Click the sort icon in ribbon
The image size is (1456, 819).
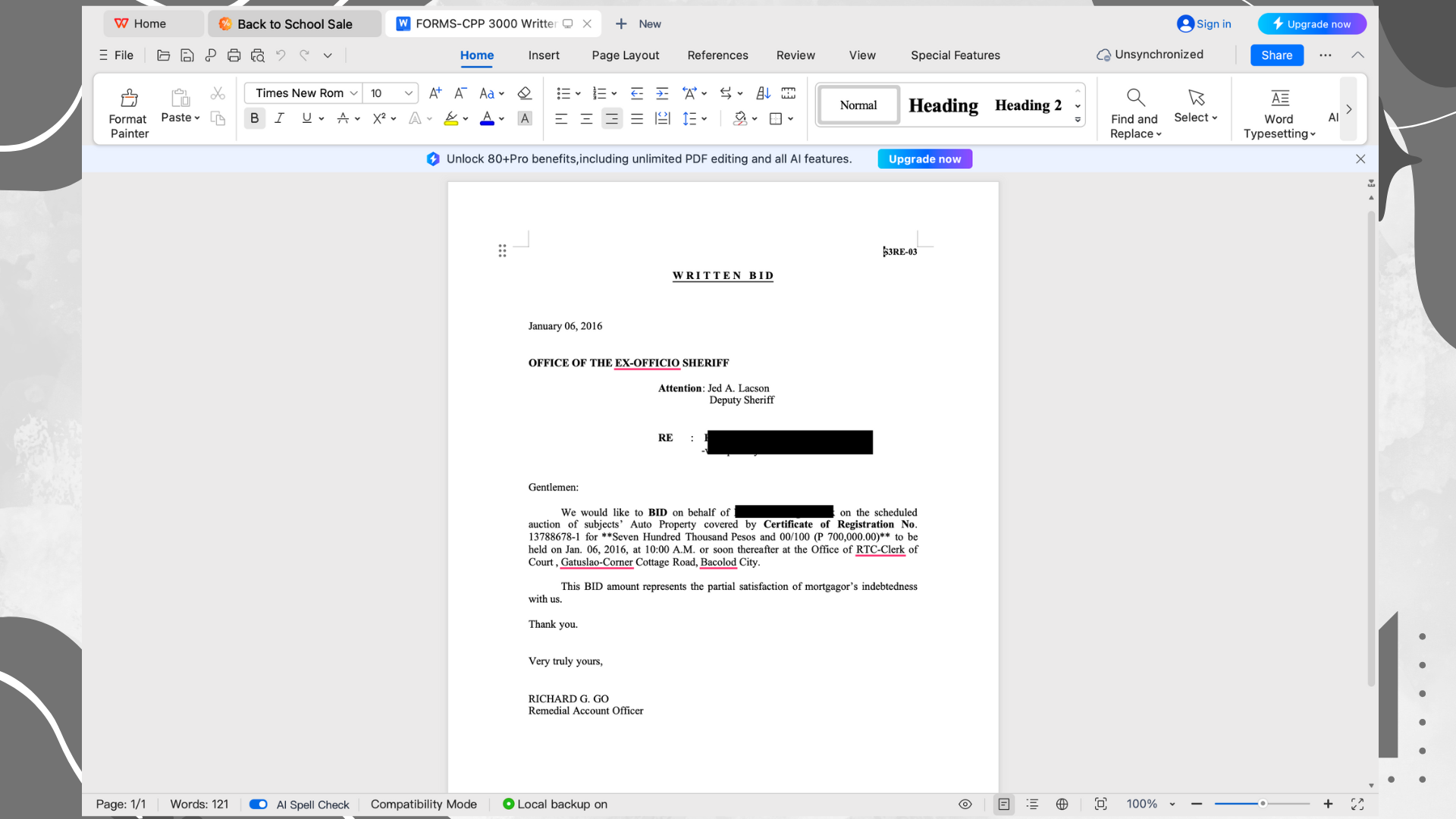click(x=764, y=93)
